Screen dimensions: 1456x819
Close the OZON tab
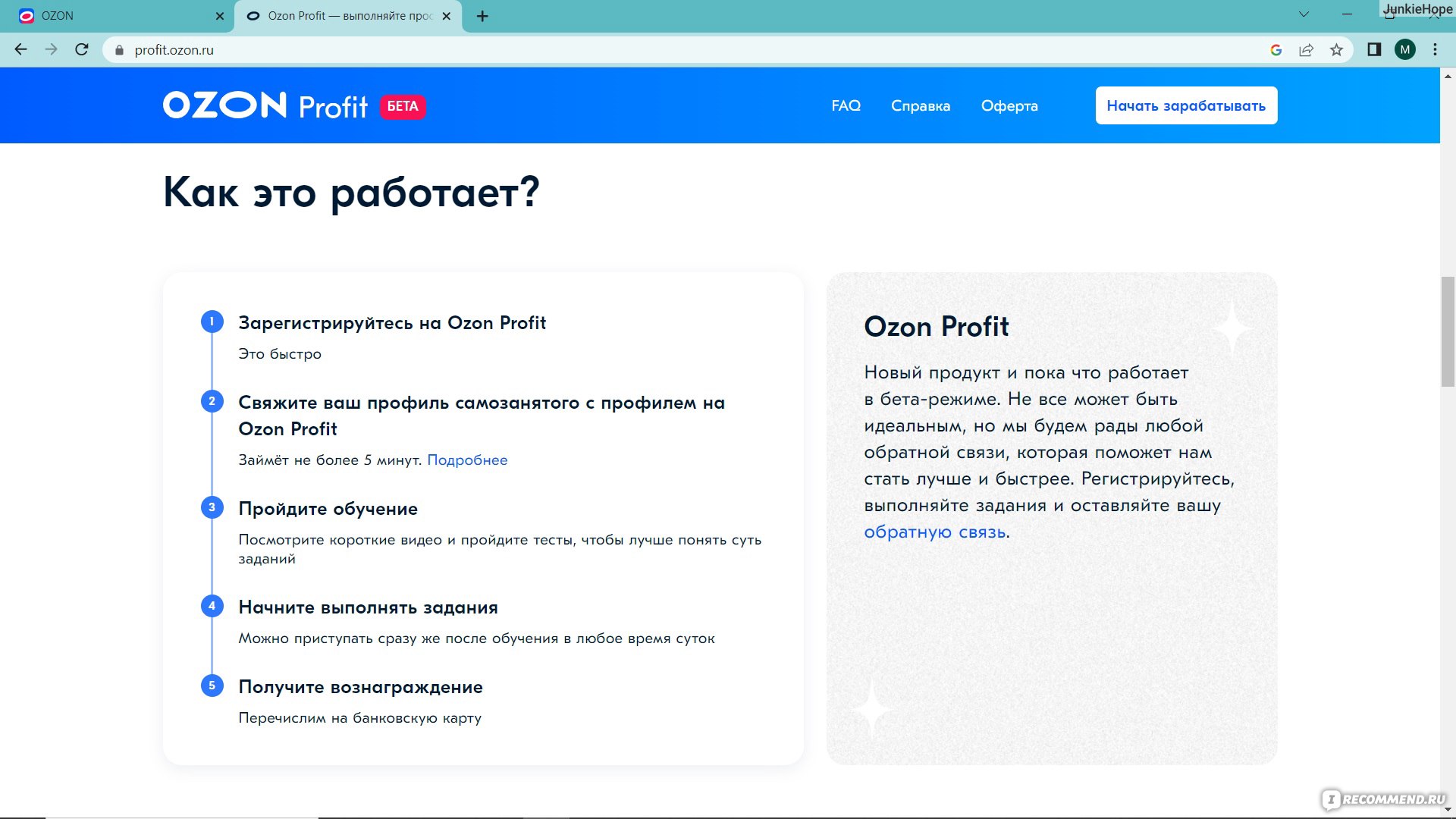pyautogui.click(x=219, y=16)
